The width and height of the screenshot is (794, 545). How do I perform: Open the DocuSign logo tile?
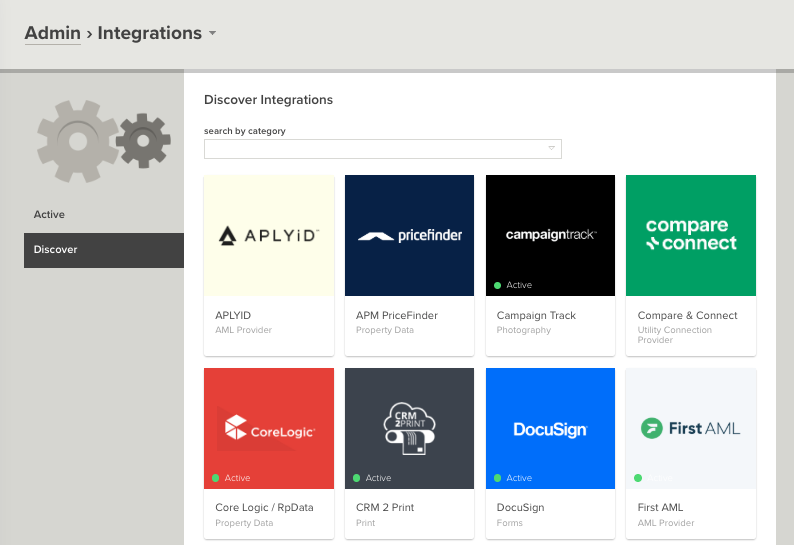click(550, 429)
